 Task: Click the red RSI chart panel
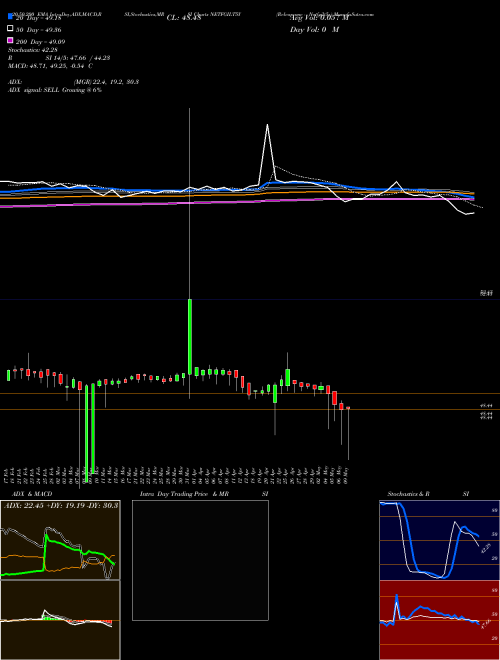pyautogui.click(x=439, y=620)
